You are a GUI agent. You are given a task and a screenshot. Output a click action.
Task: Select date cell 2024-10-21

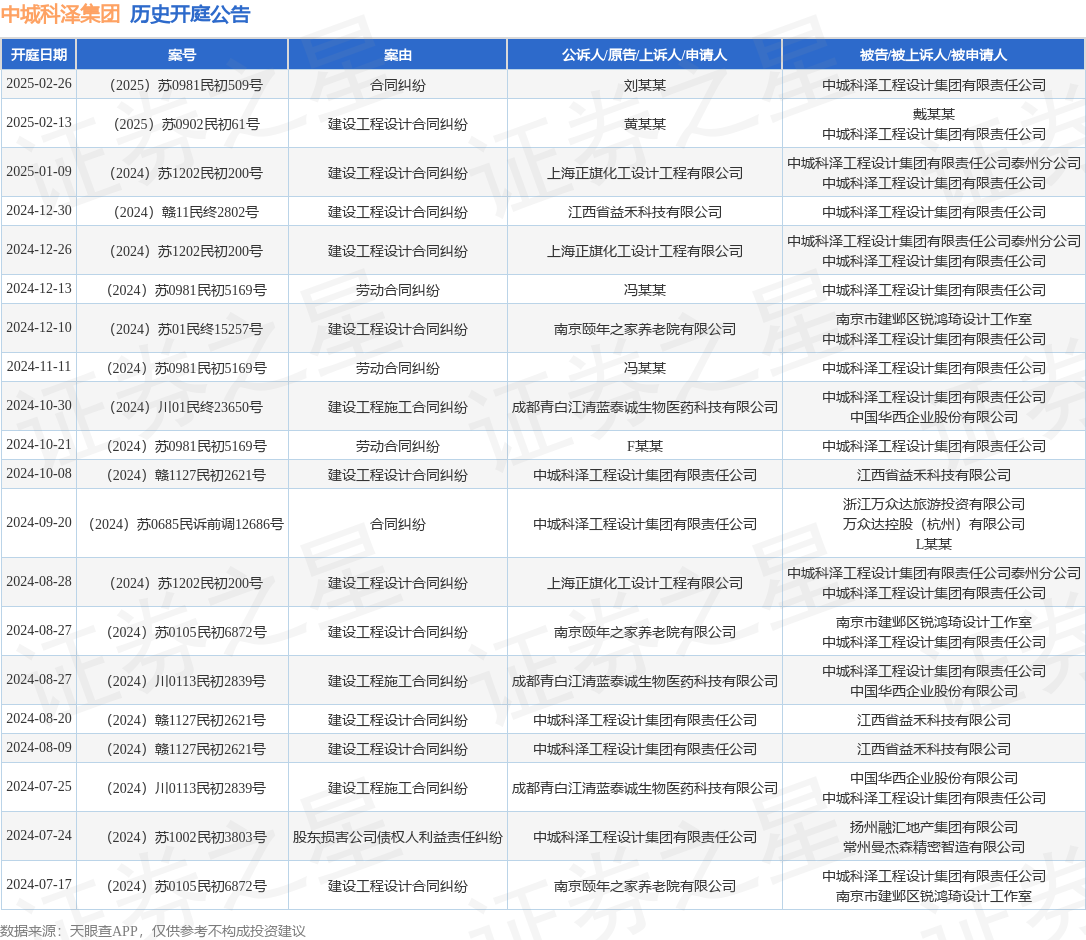click(x=39, y=445)
